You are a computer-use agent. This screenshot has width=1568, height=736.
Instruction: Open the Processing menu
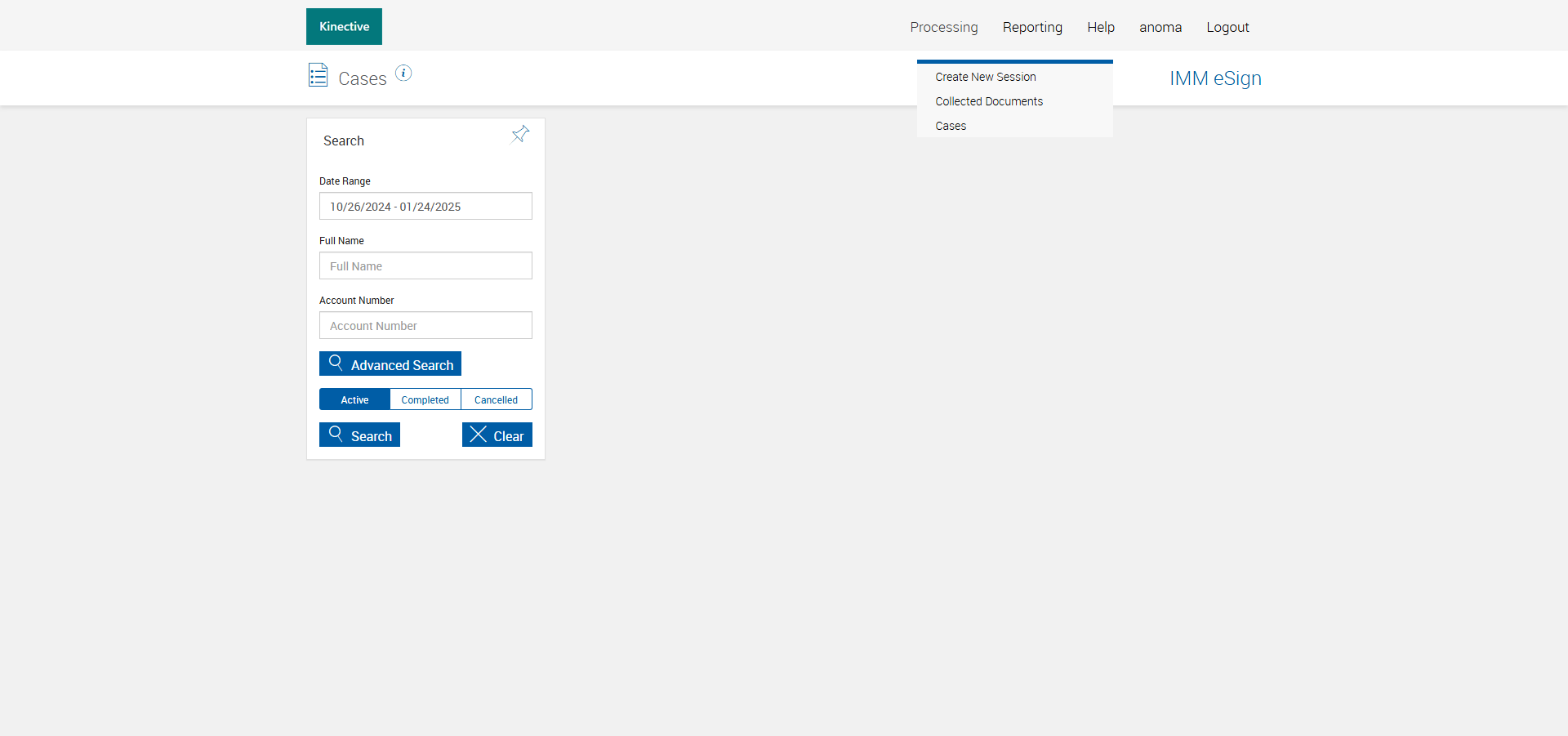[944, 27]
